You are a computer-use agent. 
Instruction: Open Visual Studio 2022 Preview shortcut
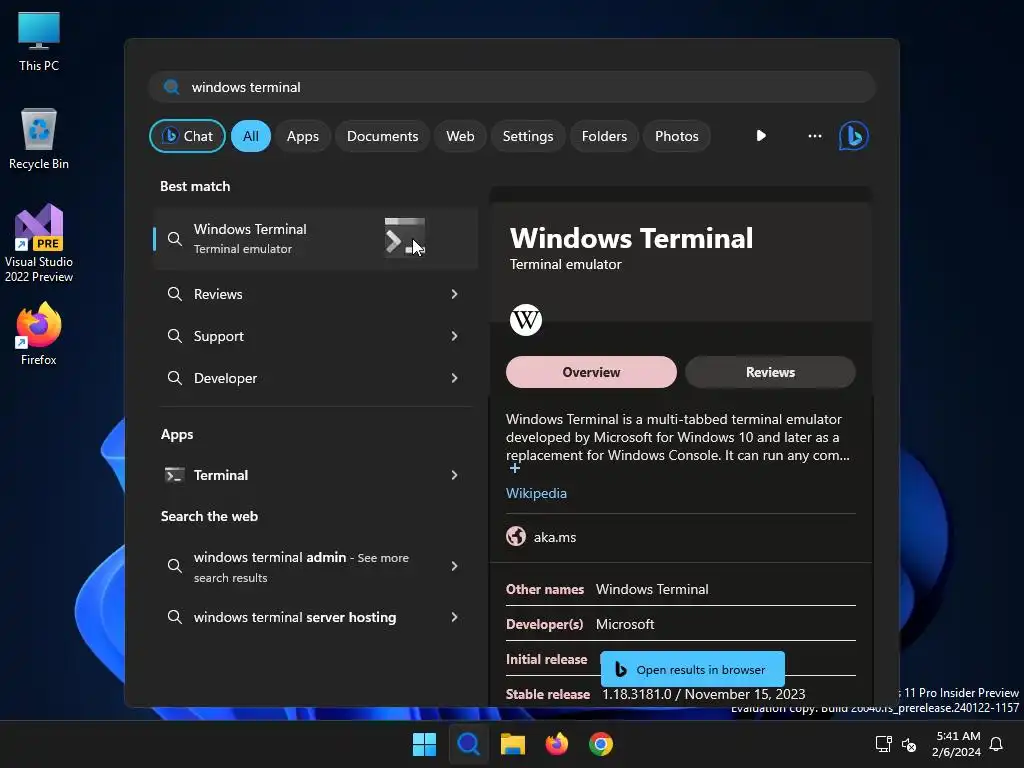pyautogui.click(x=39, y=244)
